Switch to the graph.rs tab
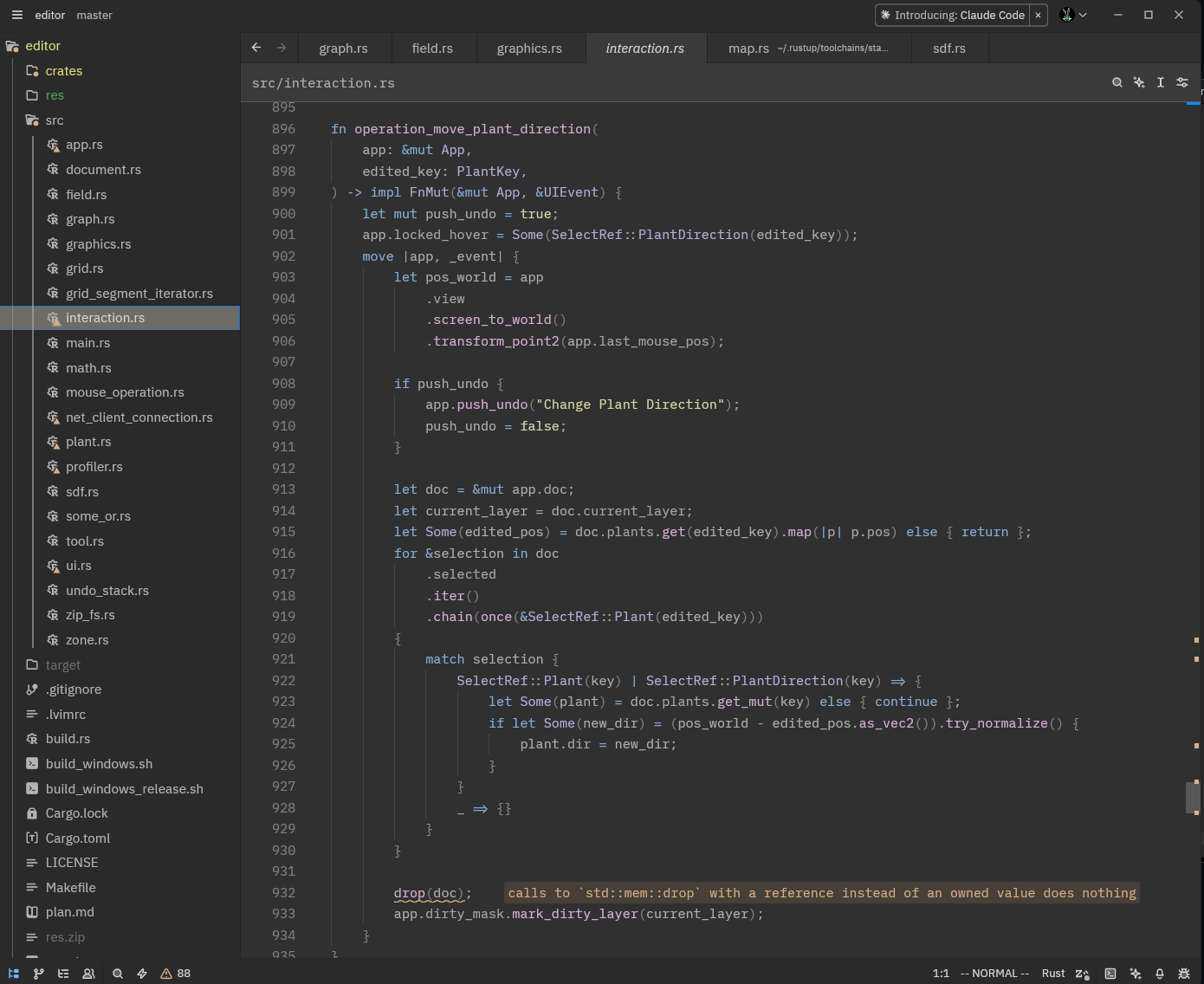Image resolution: width=1204 pixels, height=984 pixels. [x=344, y=49]
